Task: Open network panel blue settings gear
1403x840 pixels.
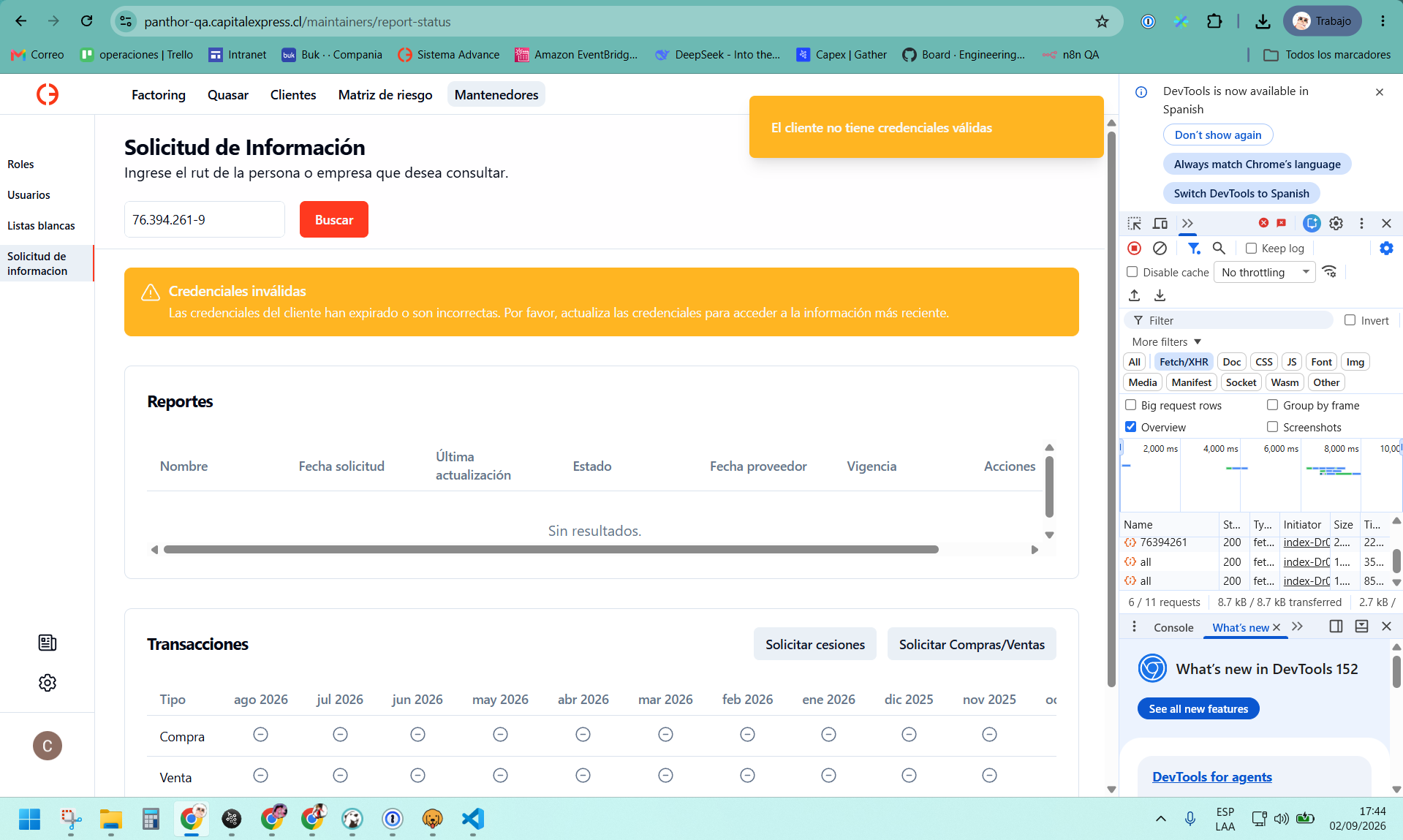Action: [x=1386, y=249]
